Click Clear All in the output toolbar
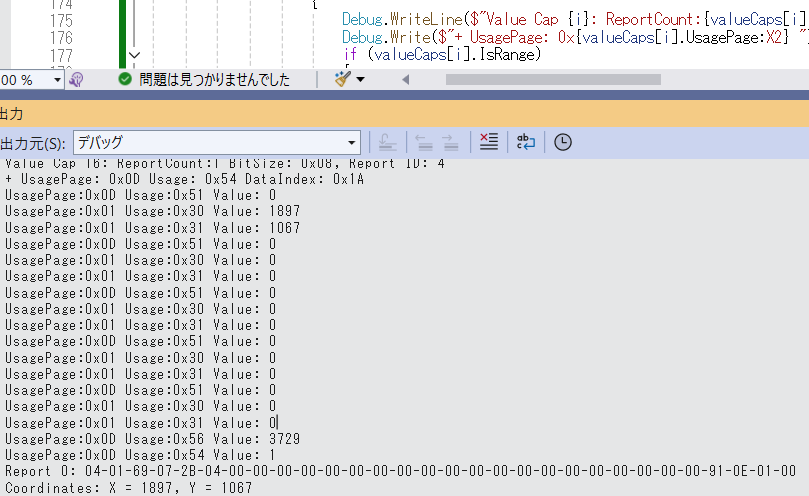This screenshot has width=809, height=496. point(488,142)
